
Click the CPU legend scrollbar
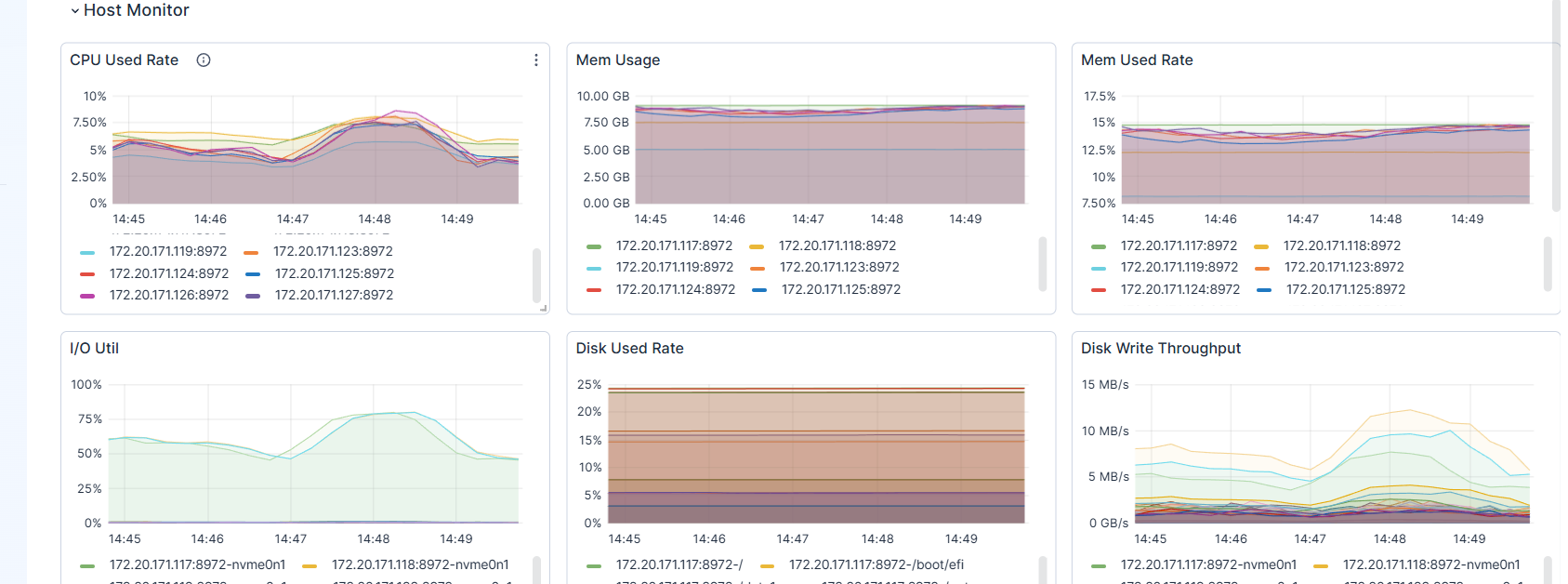tap(536, 274)
